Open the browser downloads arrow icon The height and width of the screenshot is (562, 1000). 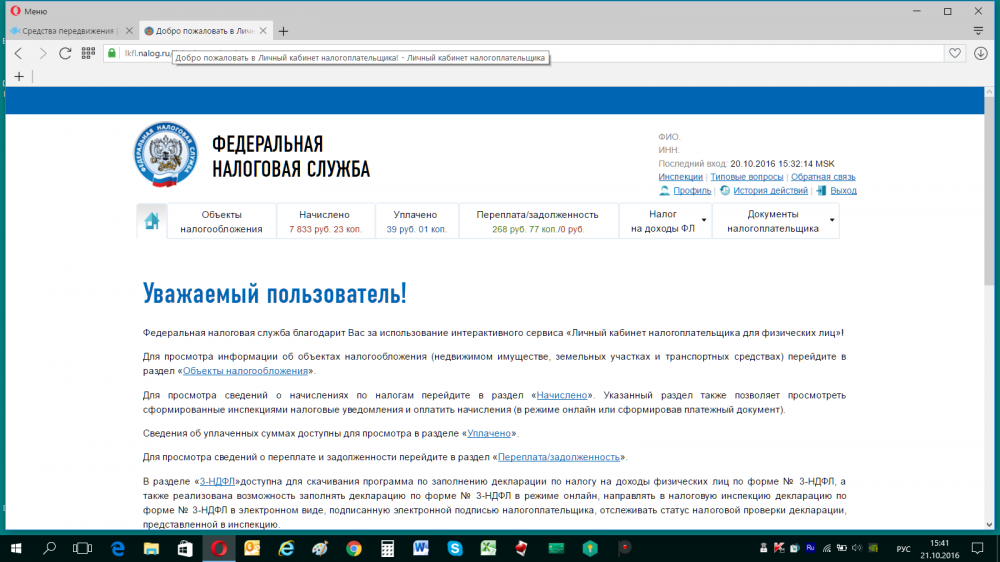[980, 53]
